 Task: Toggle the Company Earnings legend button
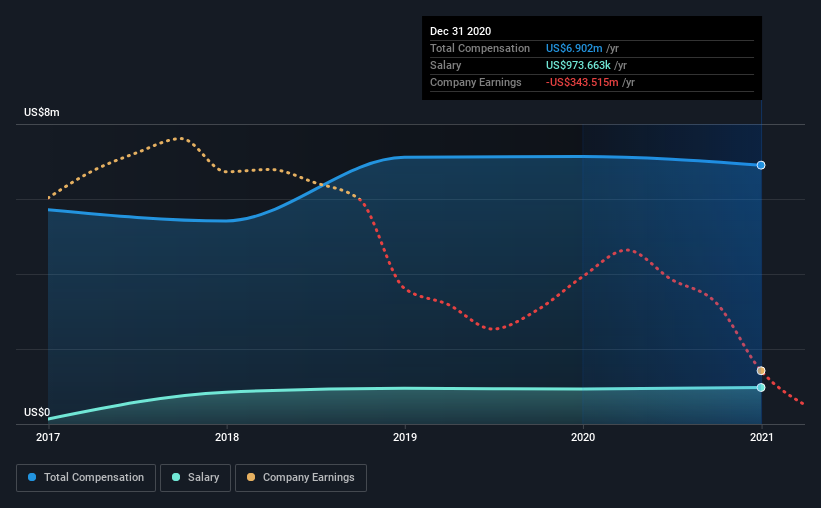click(x=301, y=478)
